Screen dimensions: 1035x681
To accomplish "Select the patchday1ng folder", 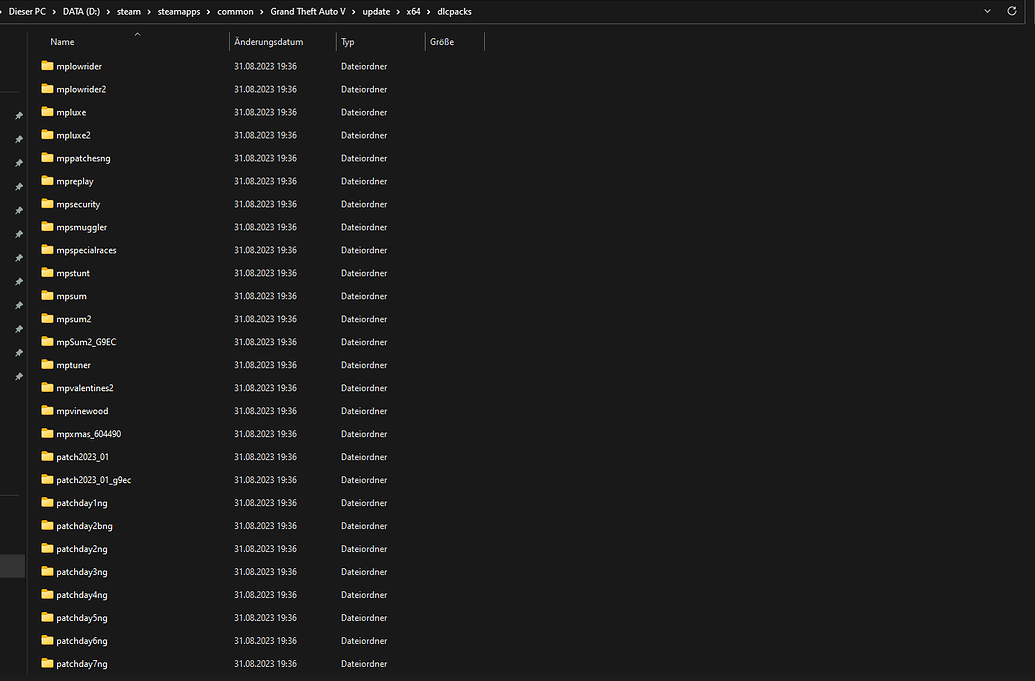I will click(x=81, y=503).
